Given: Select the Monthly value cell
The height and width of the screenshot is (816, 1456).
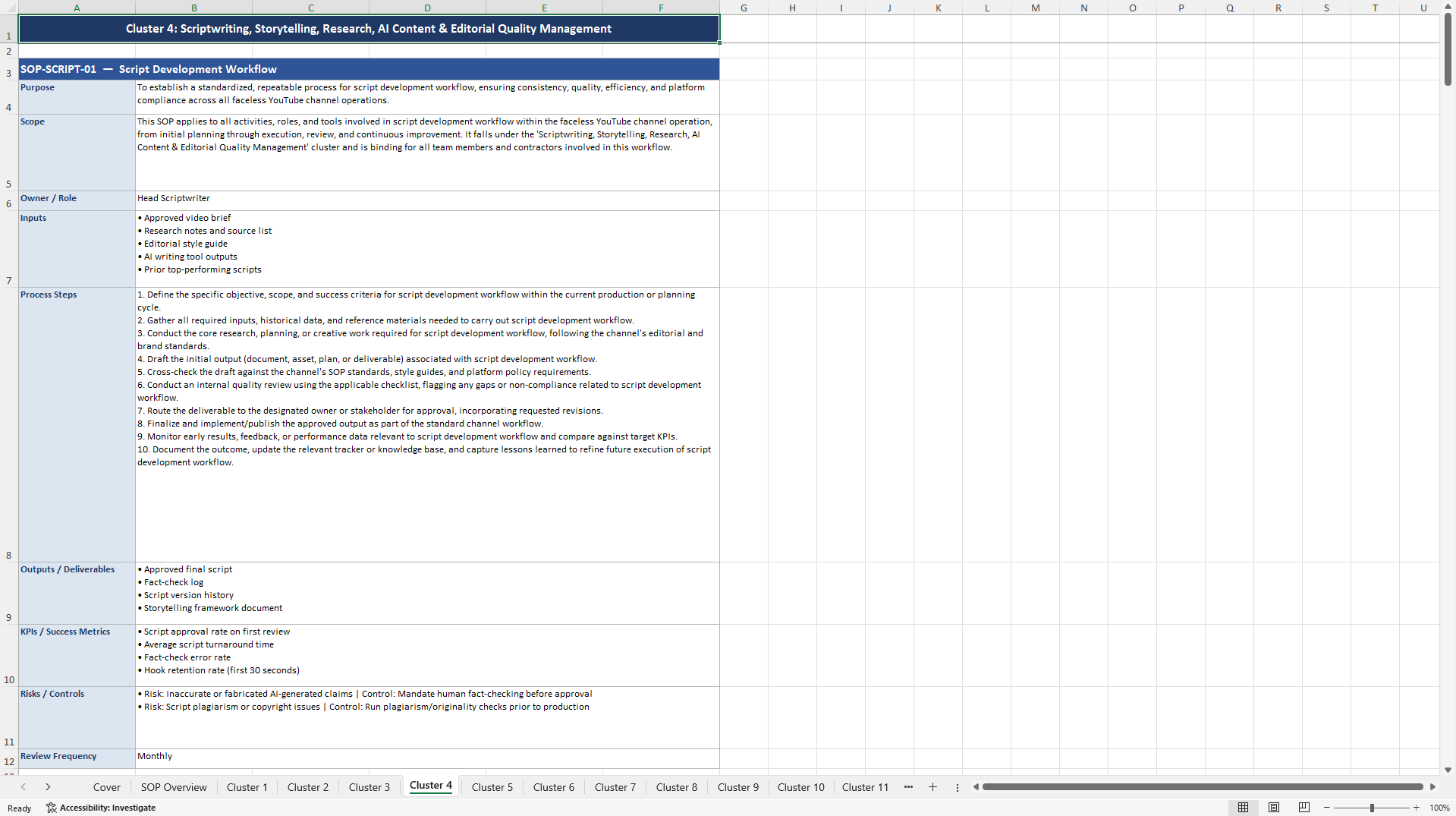Looking at the screenshot, I should tap(427, 759).
